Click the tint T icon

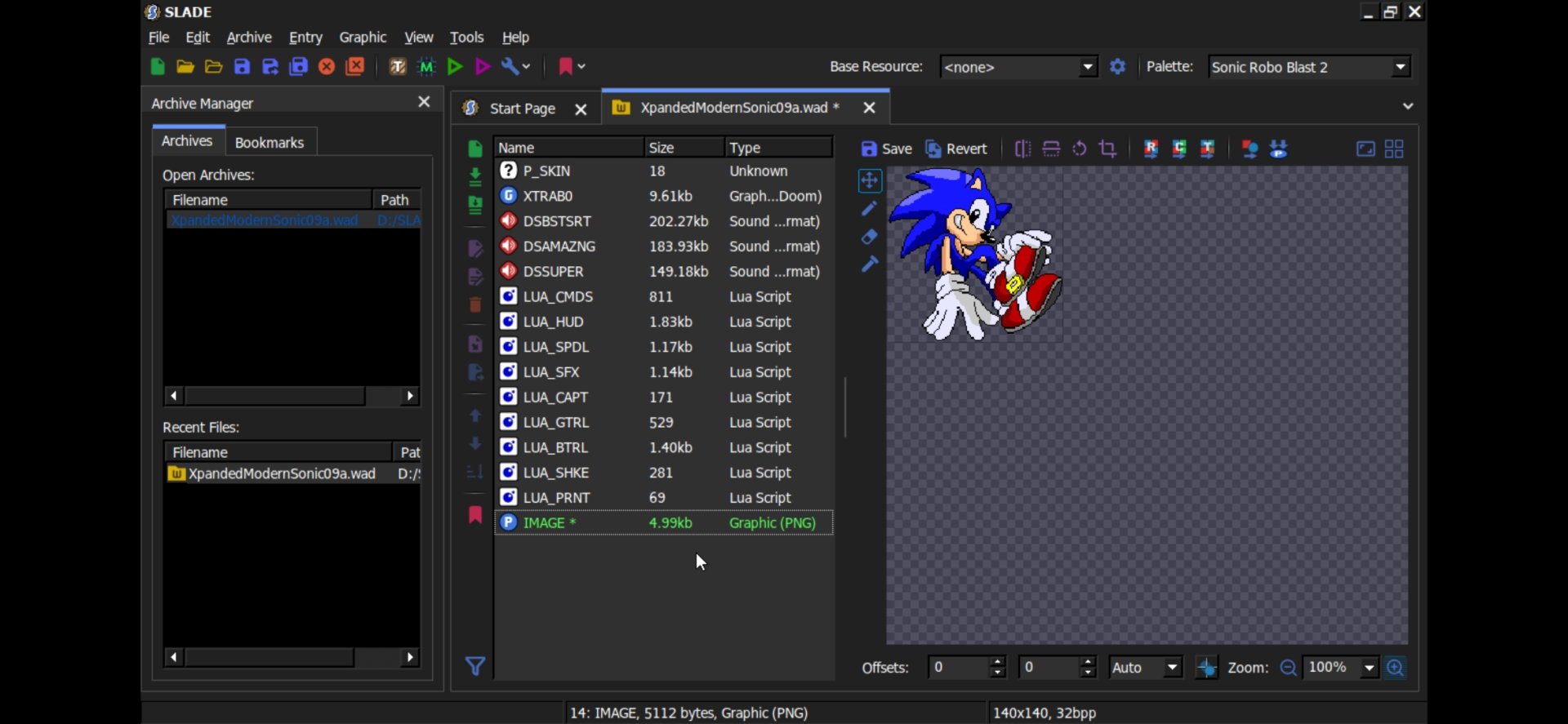(1207, 149)
